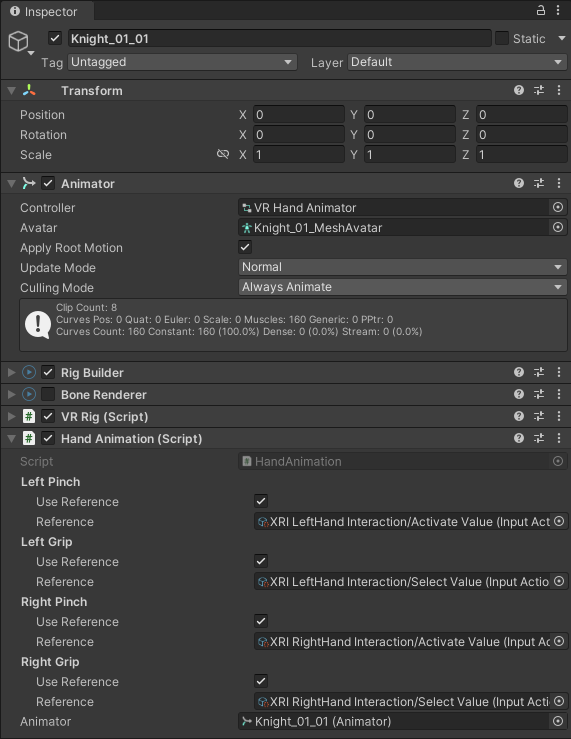Enable the Bone Renderer component

point(48,394)
